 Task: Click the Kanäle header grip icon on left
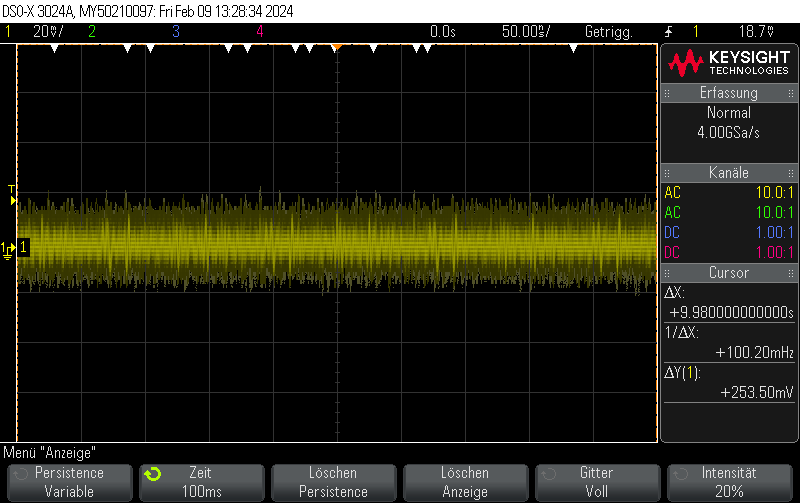point(667,173)
